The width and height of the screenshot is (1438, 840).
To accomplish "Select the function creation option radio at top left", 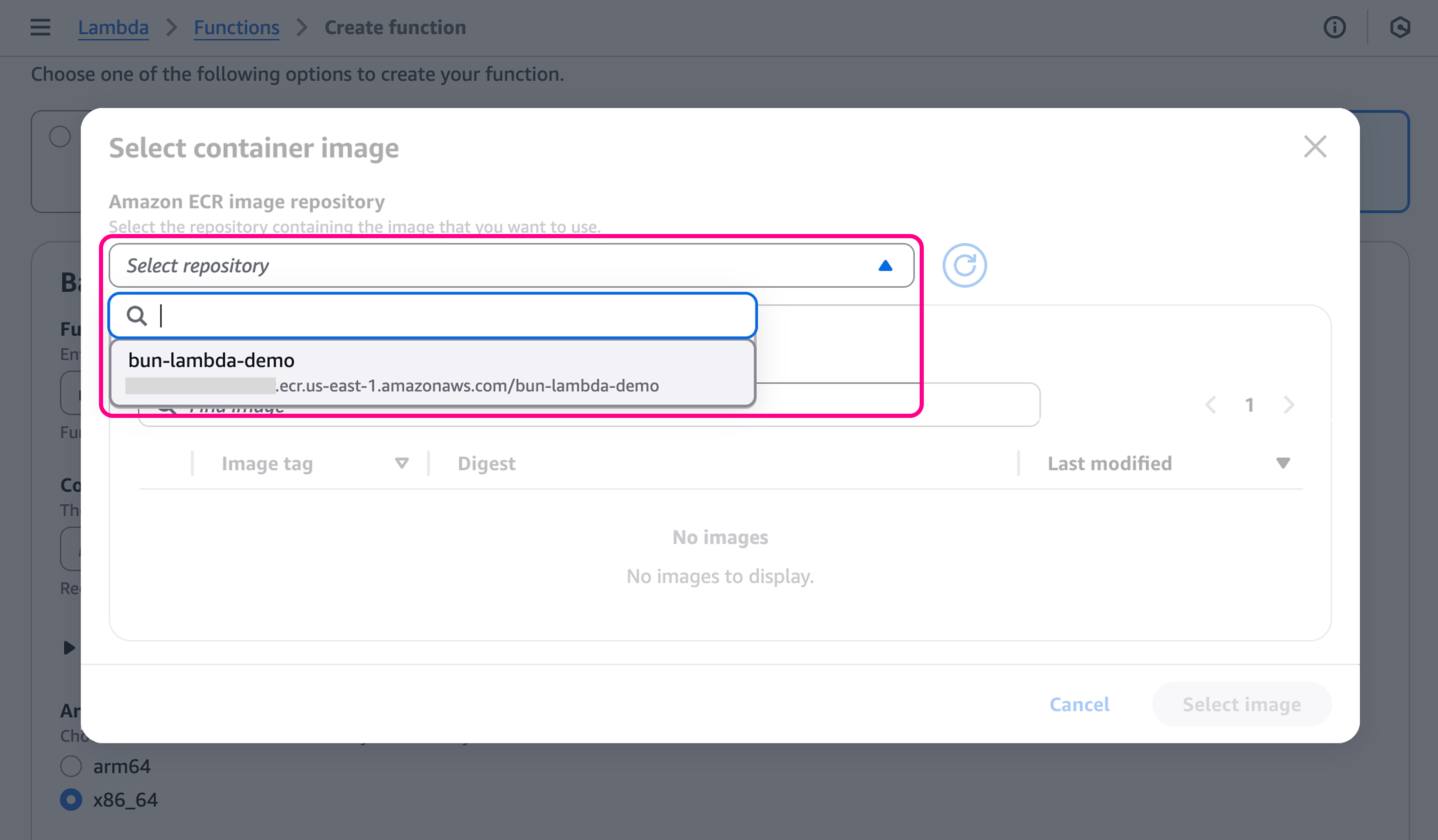I will (59, 136).
